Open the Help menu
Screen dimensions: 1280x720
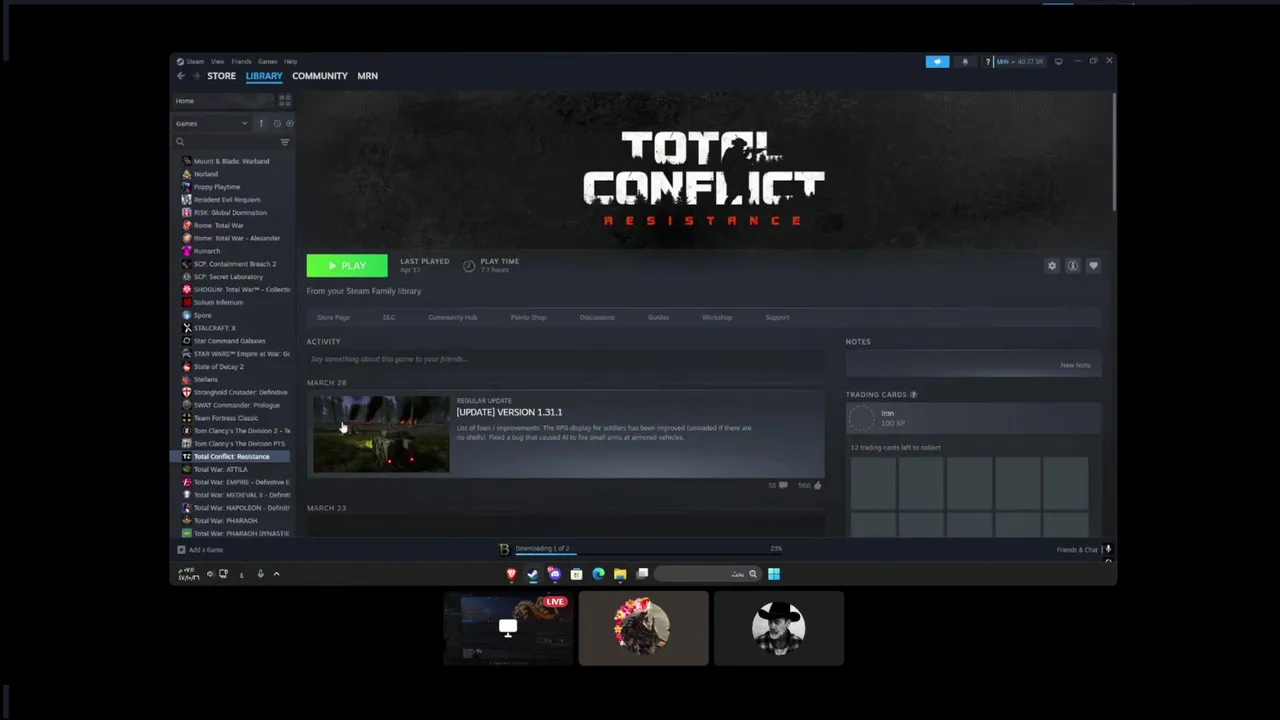click(x=290, y=62)
